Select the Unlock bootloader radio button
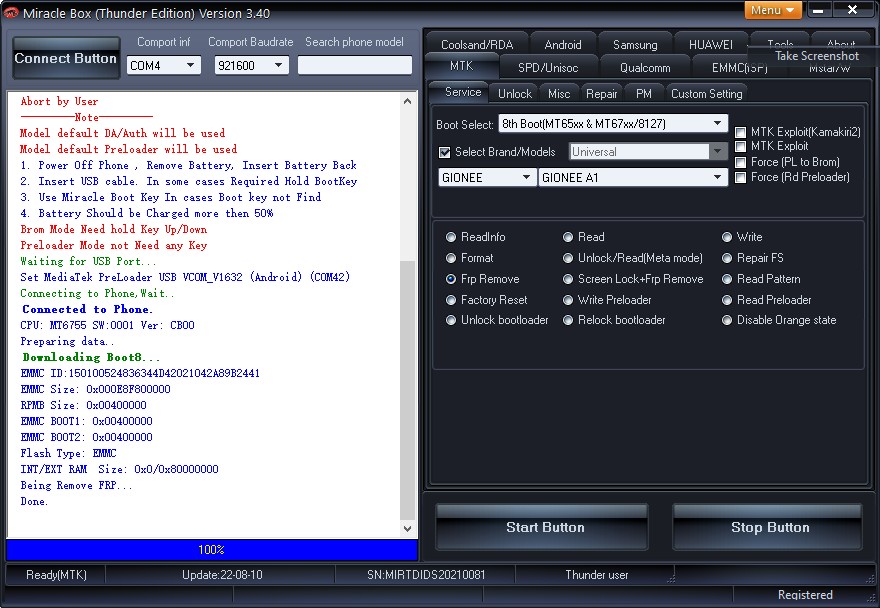 451,320
